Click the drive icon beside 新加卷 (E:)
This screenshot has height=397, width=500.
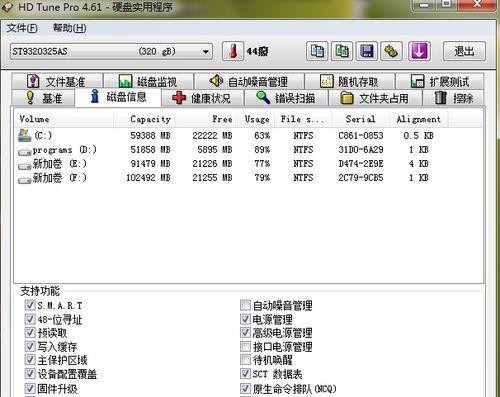(x=25, y=166)
